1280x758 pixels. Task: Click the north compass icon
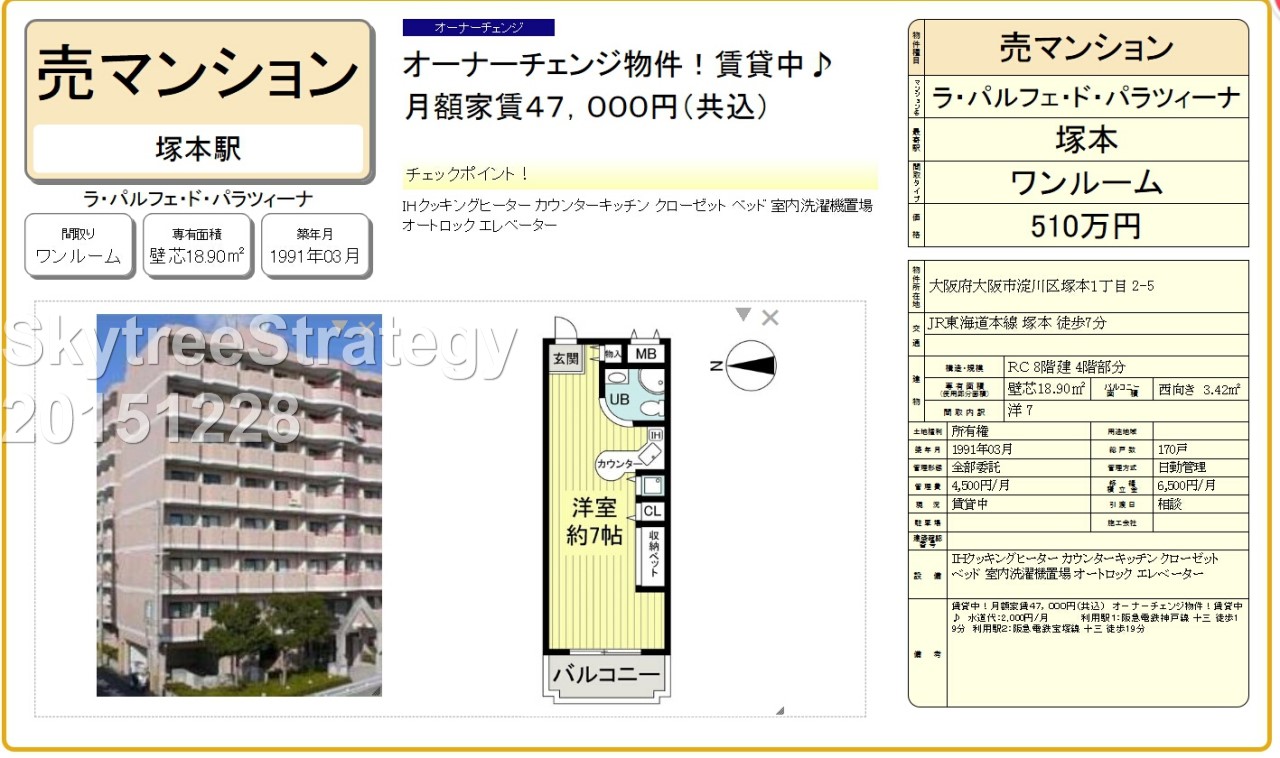tap(750, 366)
